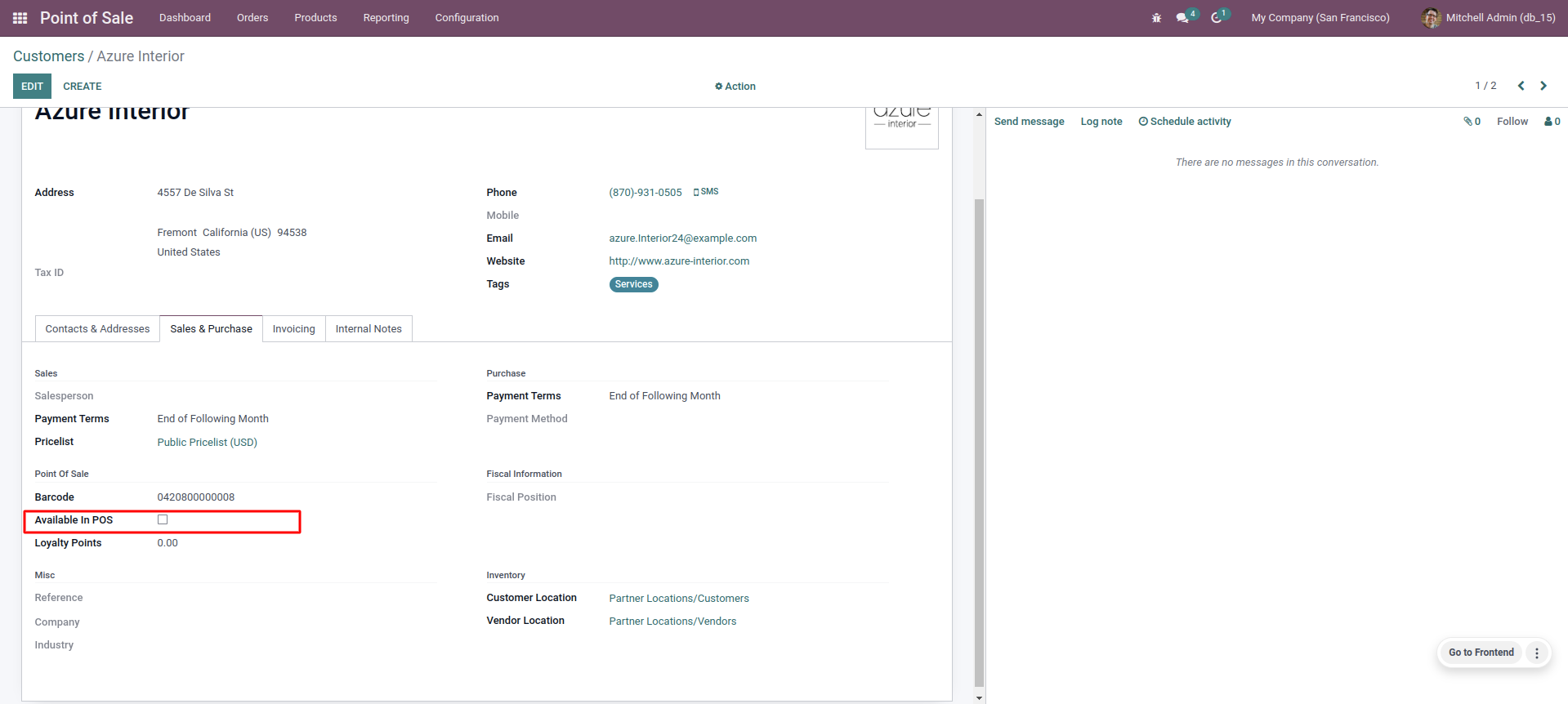Click the form scrollbar down arrow
1568x704 pixels.
pos(979,697)
